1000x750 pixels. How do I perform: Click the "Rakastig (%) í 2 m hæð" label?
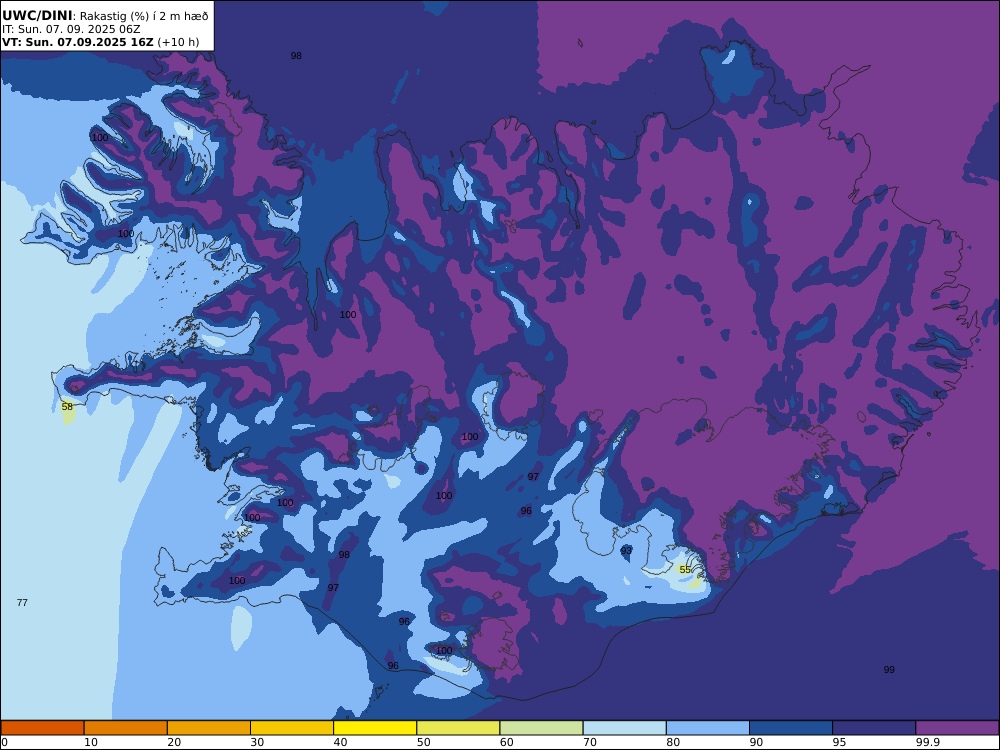click(143, 16)
